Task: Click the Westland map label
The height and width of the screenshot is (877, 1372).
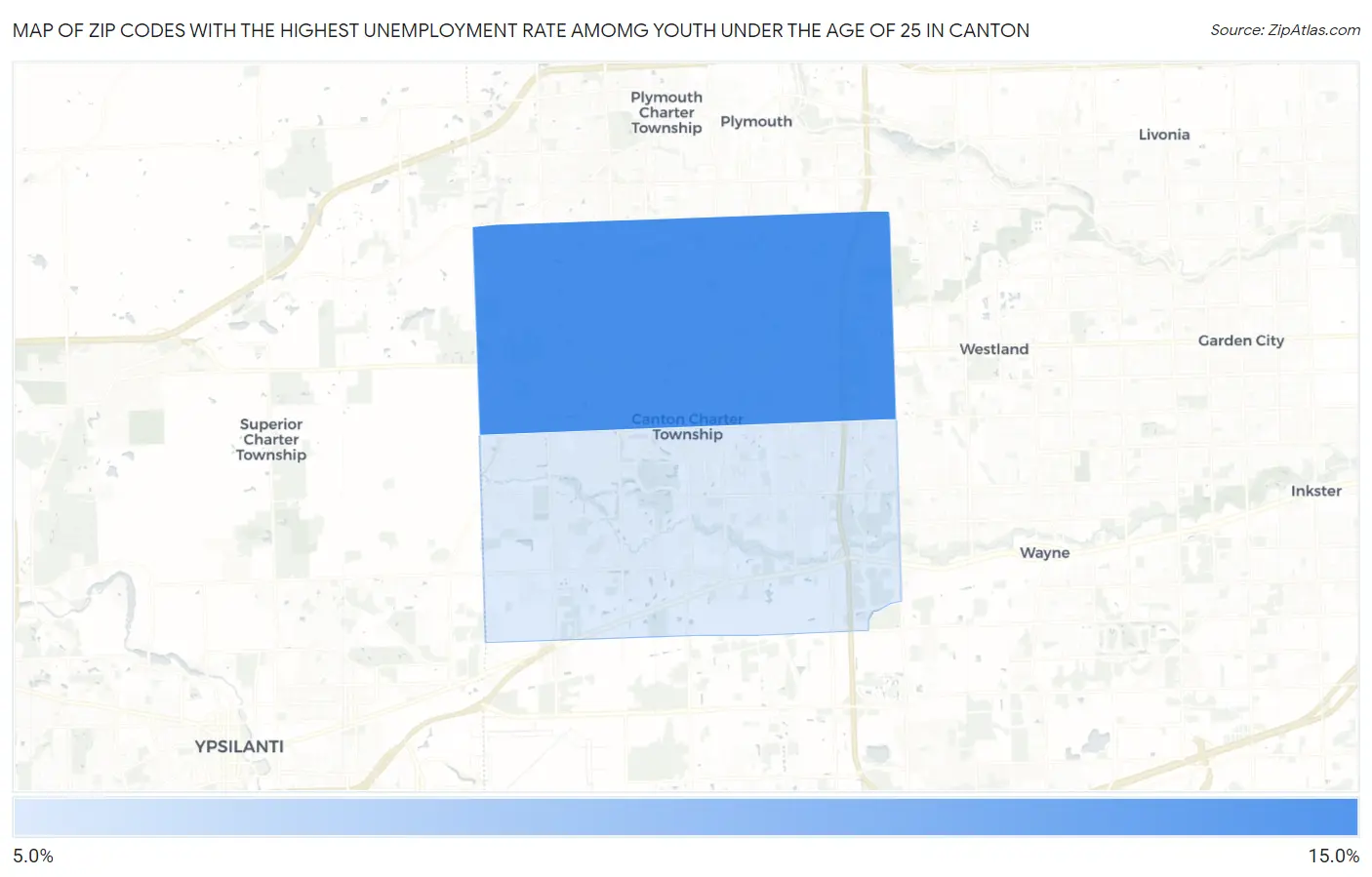Action: point(993,349)
